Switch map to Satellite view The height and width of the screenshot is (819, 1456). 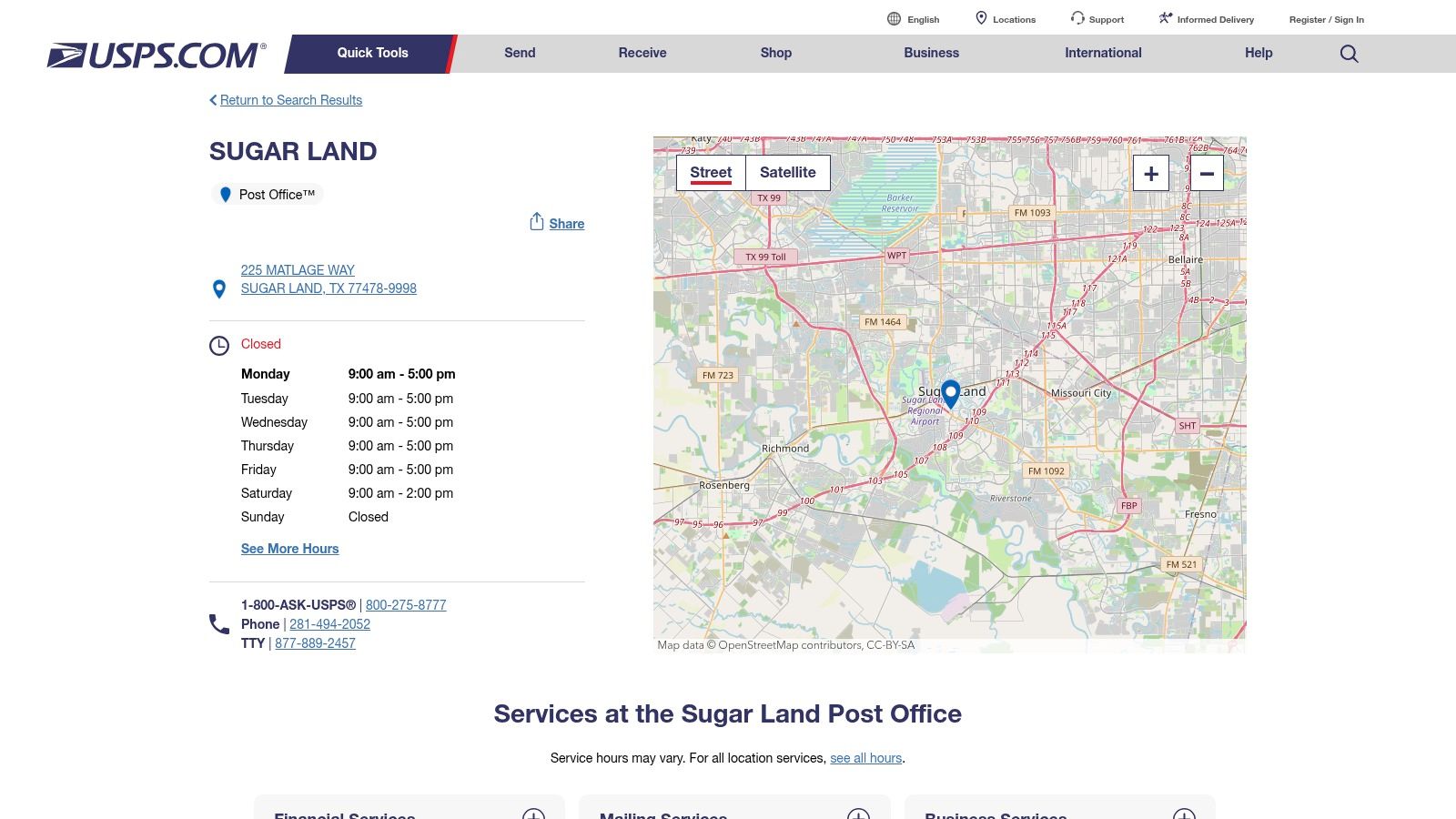[x=788, y=173]
